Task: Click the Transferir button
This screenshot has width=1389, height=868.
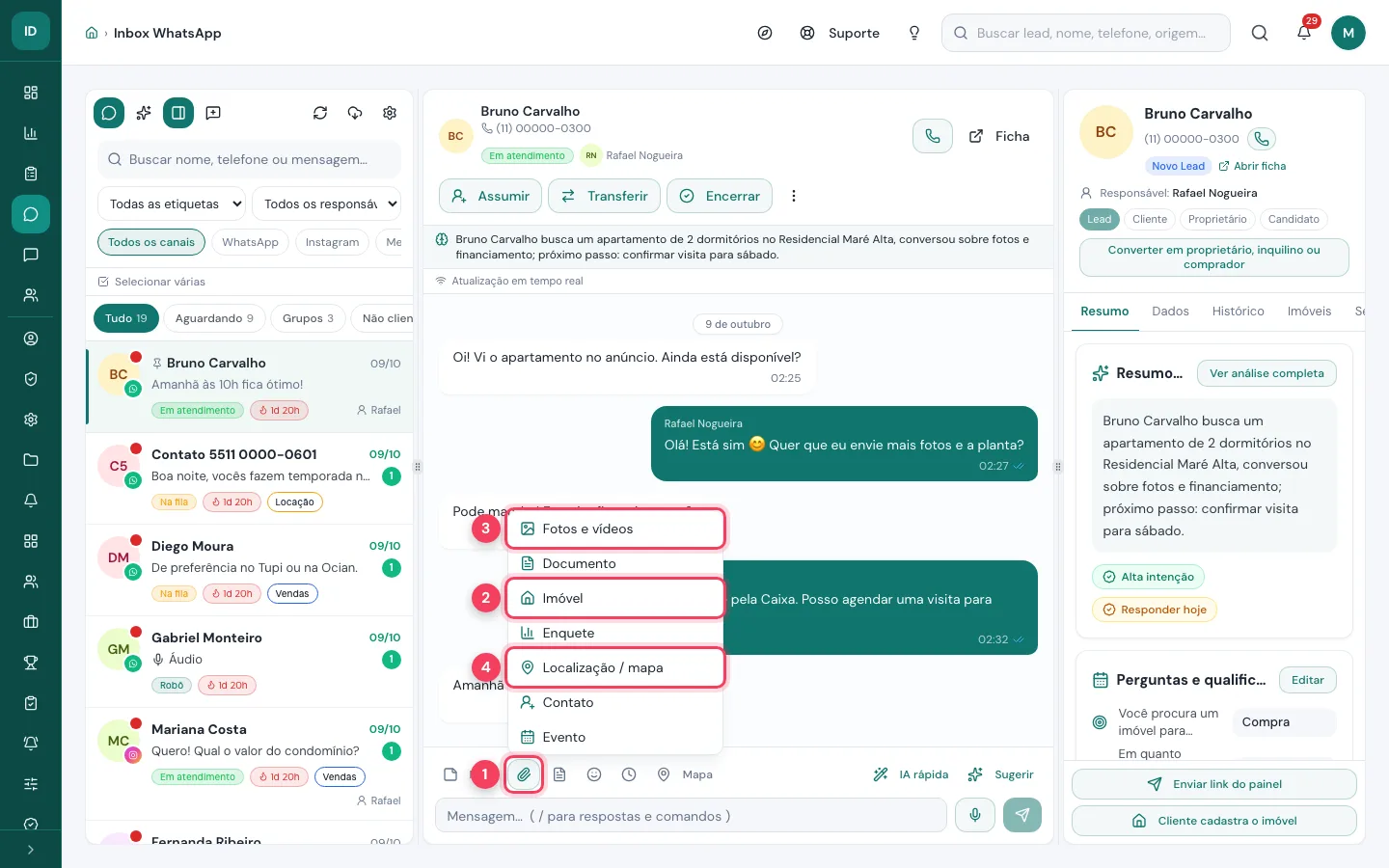Action: click(604, 196)
